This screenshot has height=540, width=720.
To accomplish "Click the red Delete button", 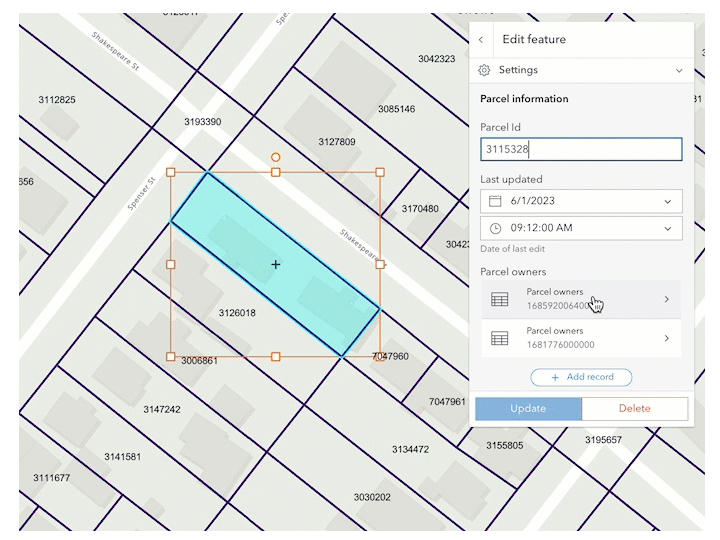I will [x=635, y=409].
